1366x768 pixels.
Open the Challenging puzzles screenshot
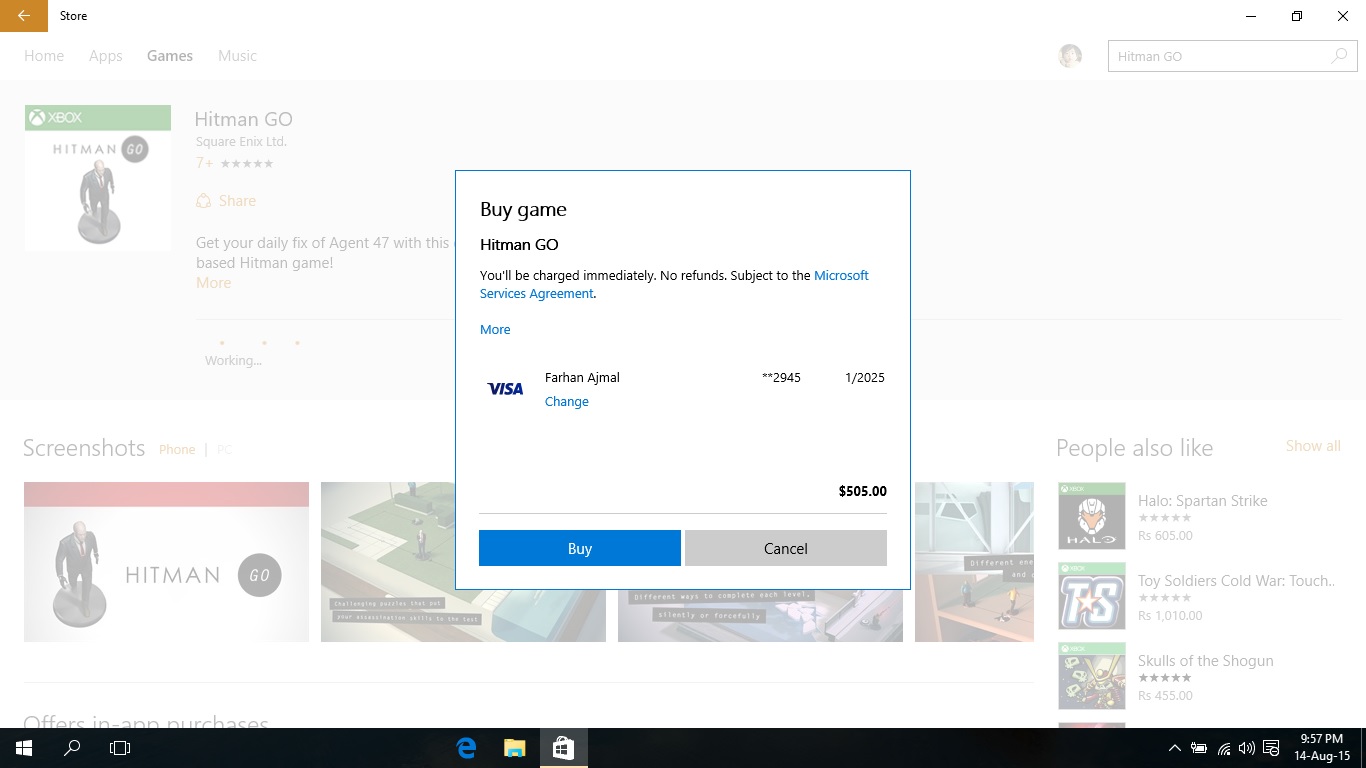pyautogui.click(x=463, y=562)
